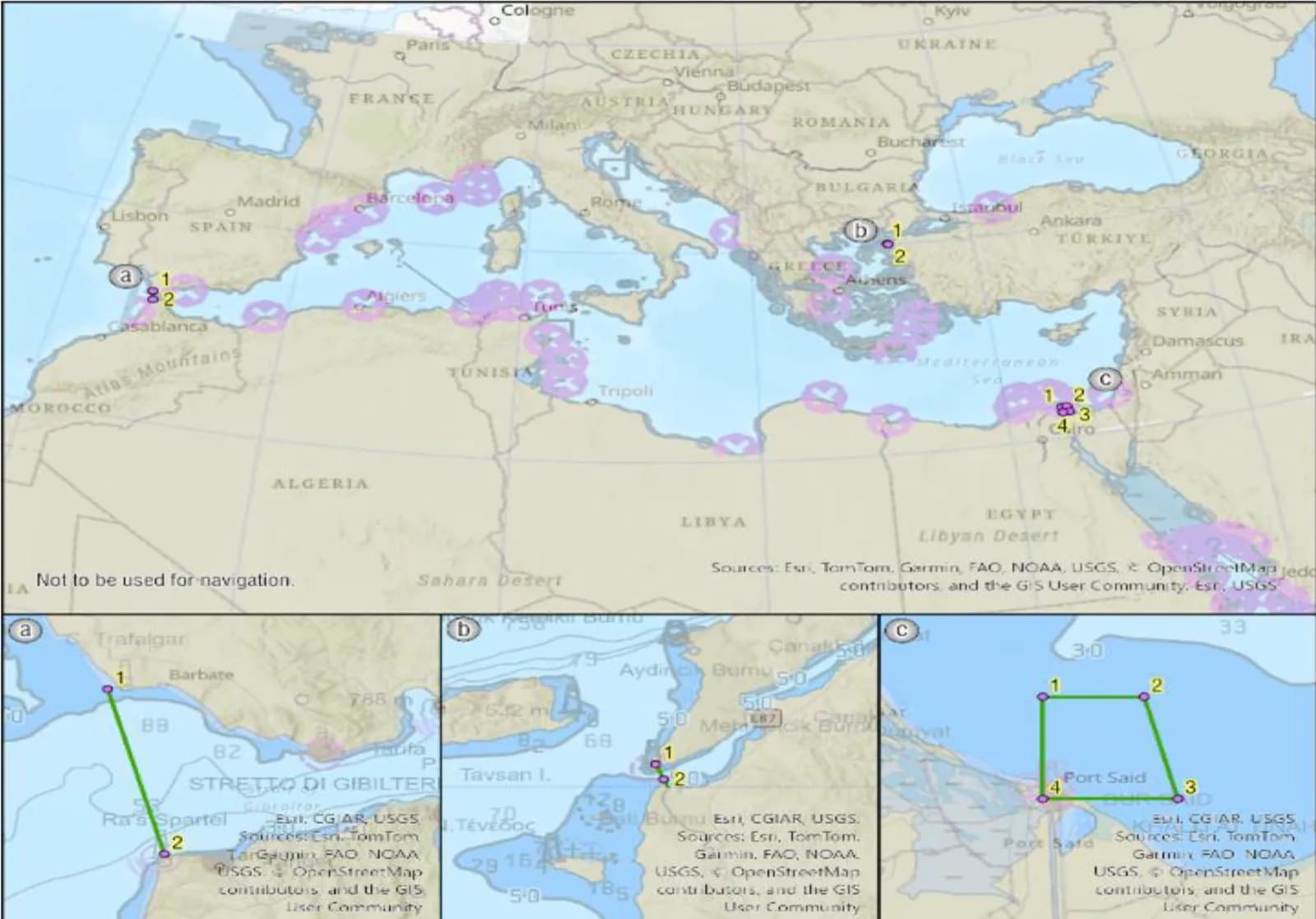
Task: Click the 'Not to be used for navigation.' note
Action: (164, 580)
